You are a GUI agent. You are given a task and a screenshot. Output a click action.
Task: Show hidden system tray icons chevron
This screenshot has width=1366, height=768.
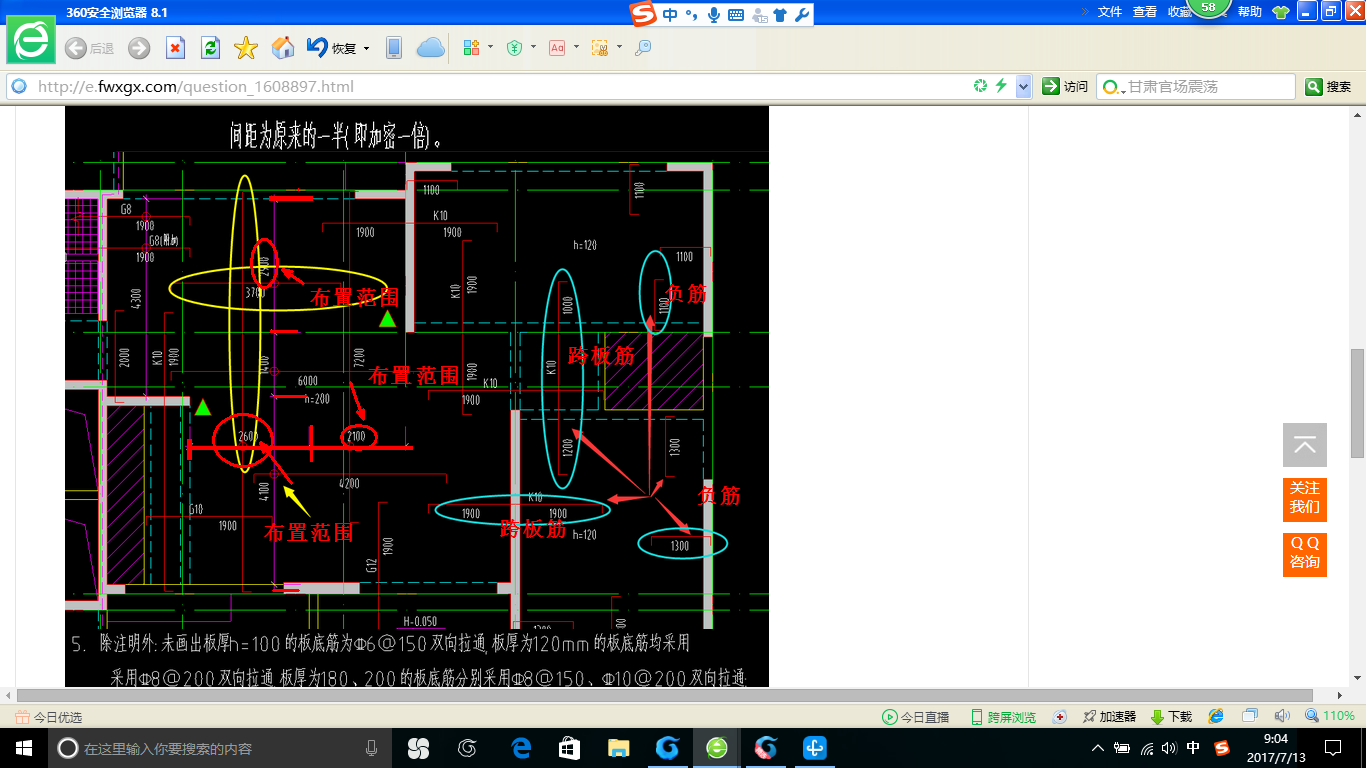point(1098,748)
